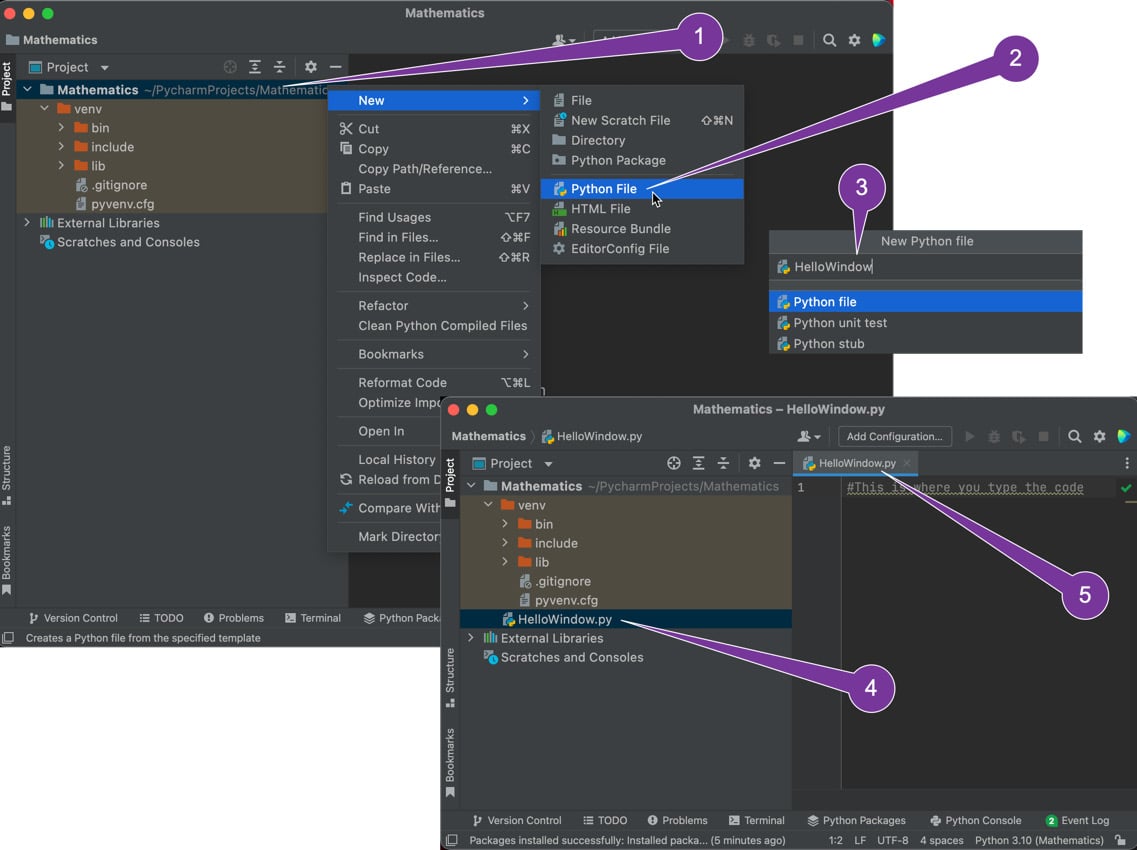Open the Event Log tool window
Screen dimensions: 1137x850
coord(1077,820)
